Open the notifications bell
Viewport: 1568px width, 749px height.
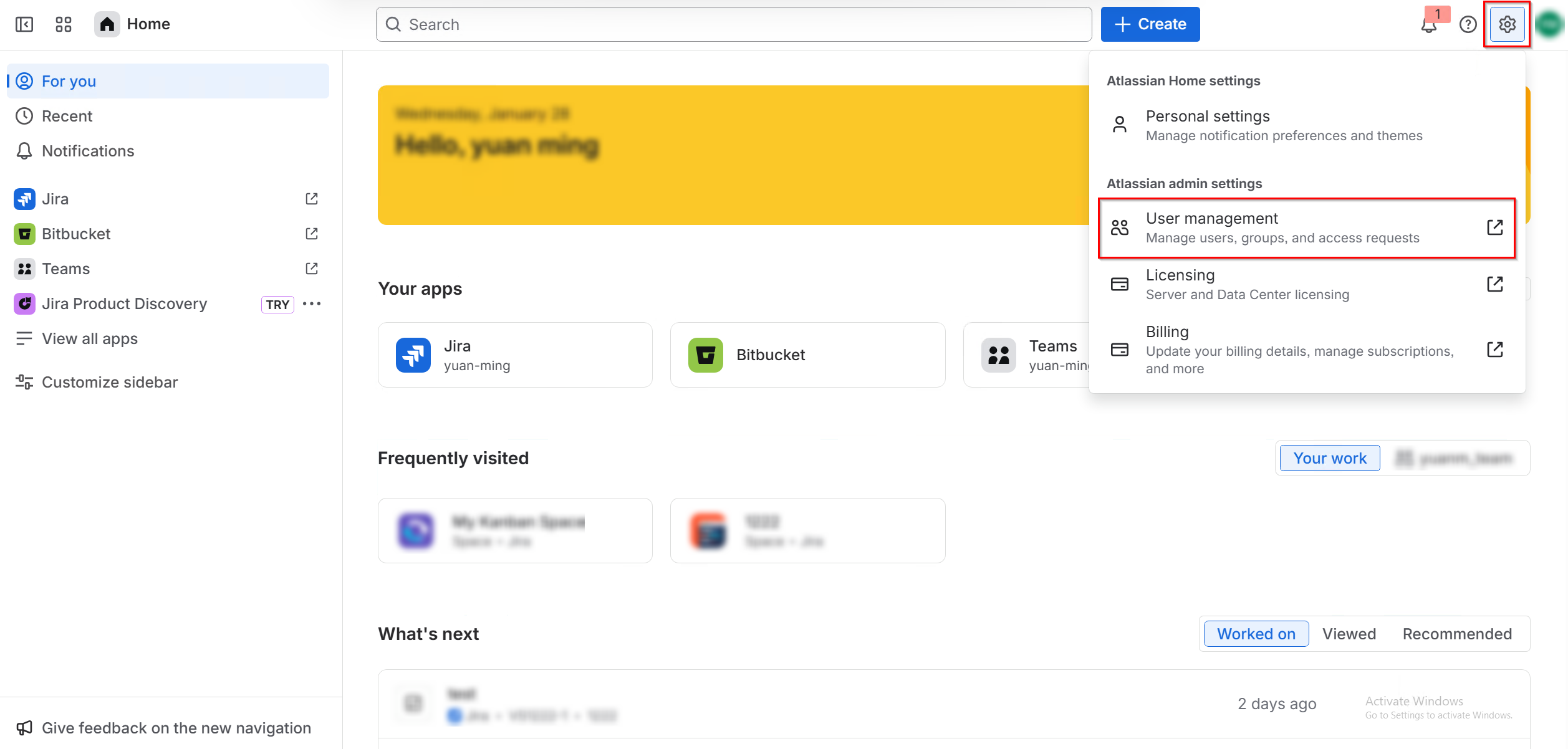pos(1428,25)
